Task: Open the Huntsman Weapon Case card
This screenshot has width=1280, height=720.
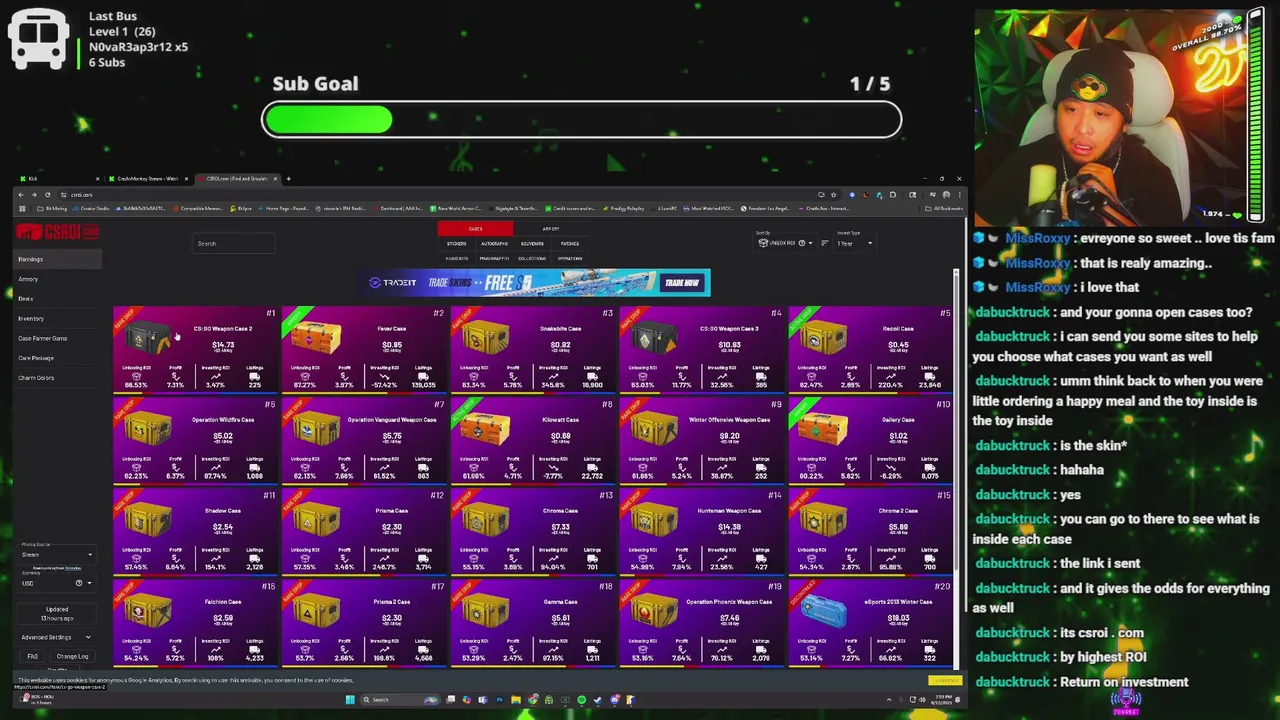Action: point(701,531)
